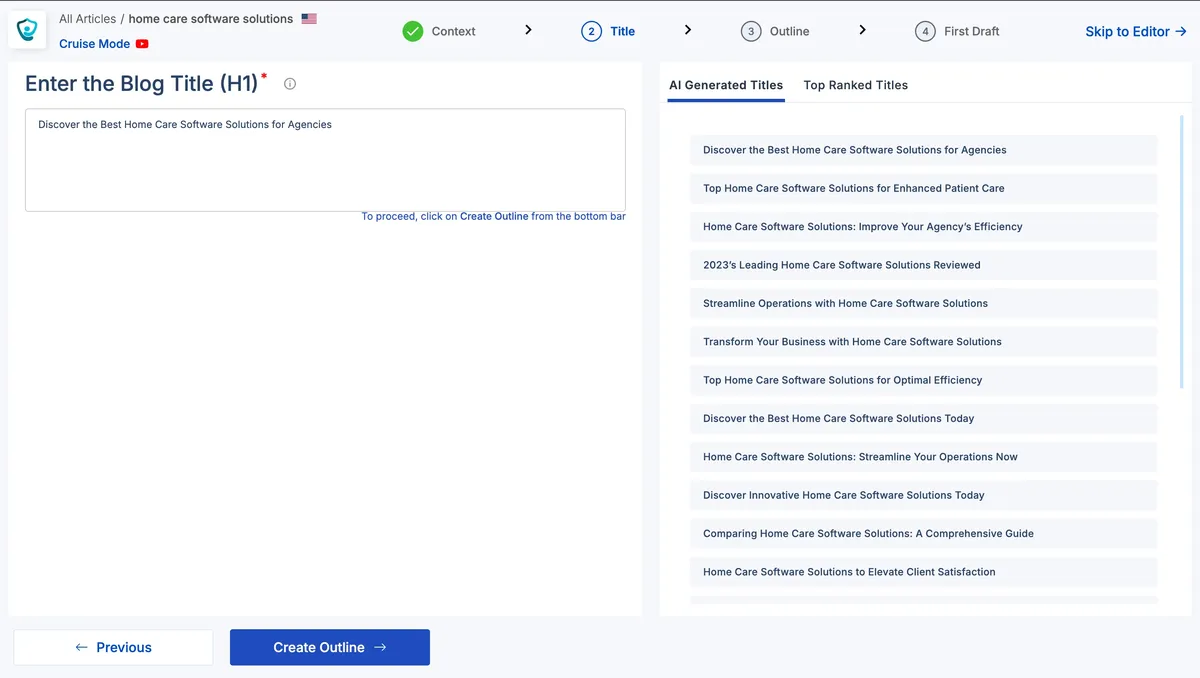Select the step 4 First Draft circle icon
This screenshot has width=1200, height=678.
(x=925, y=31)
